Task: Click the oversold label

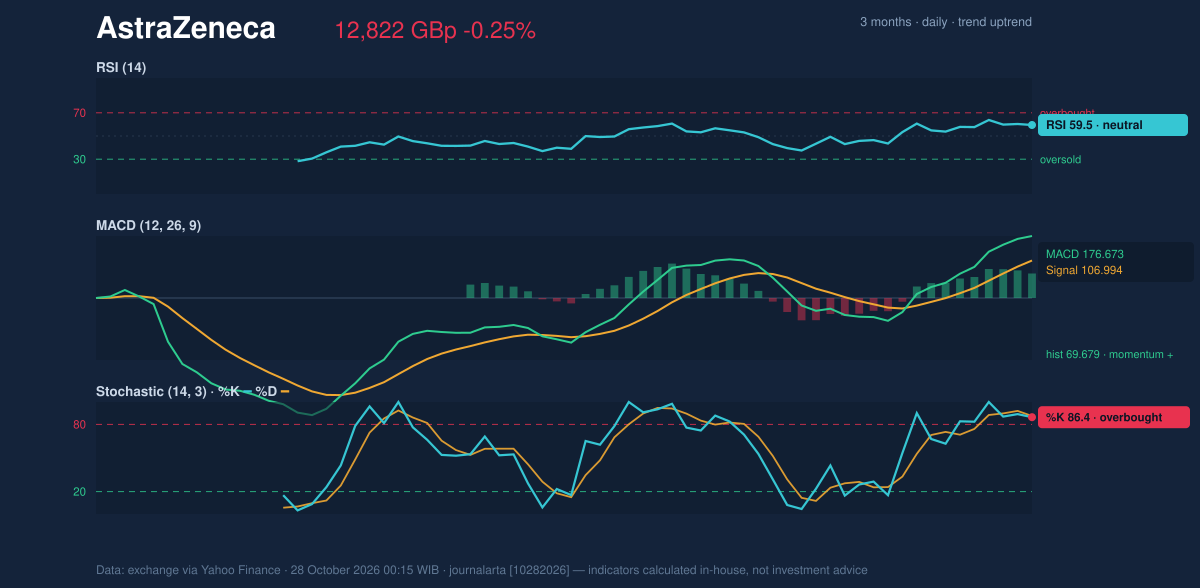Action: pos(1060,159)
